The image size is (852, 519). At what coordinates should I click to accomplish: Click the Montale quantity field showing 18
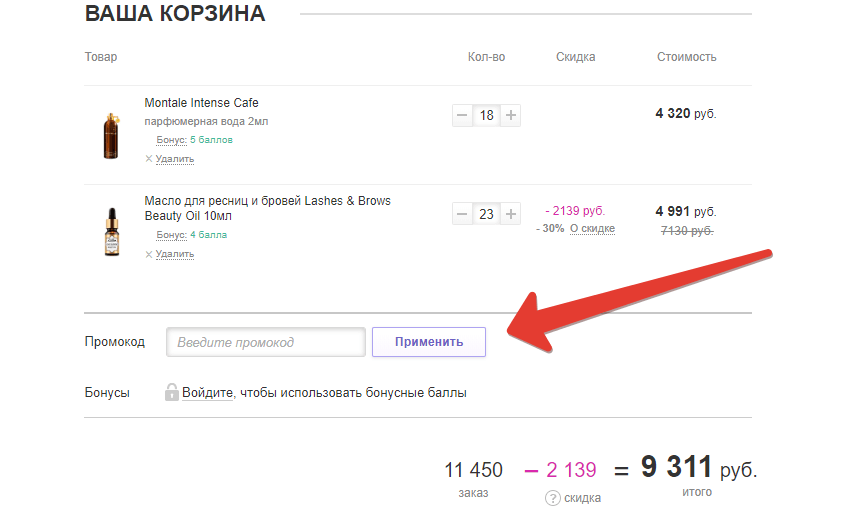[x=486, y=115]
